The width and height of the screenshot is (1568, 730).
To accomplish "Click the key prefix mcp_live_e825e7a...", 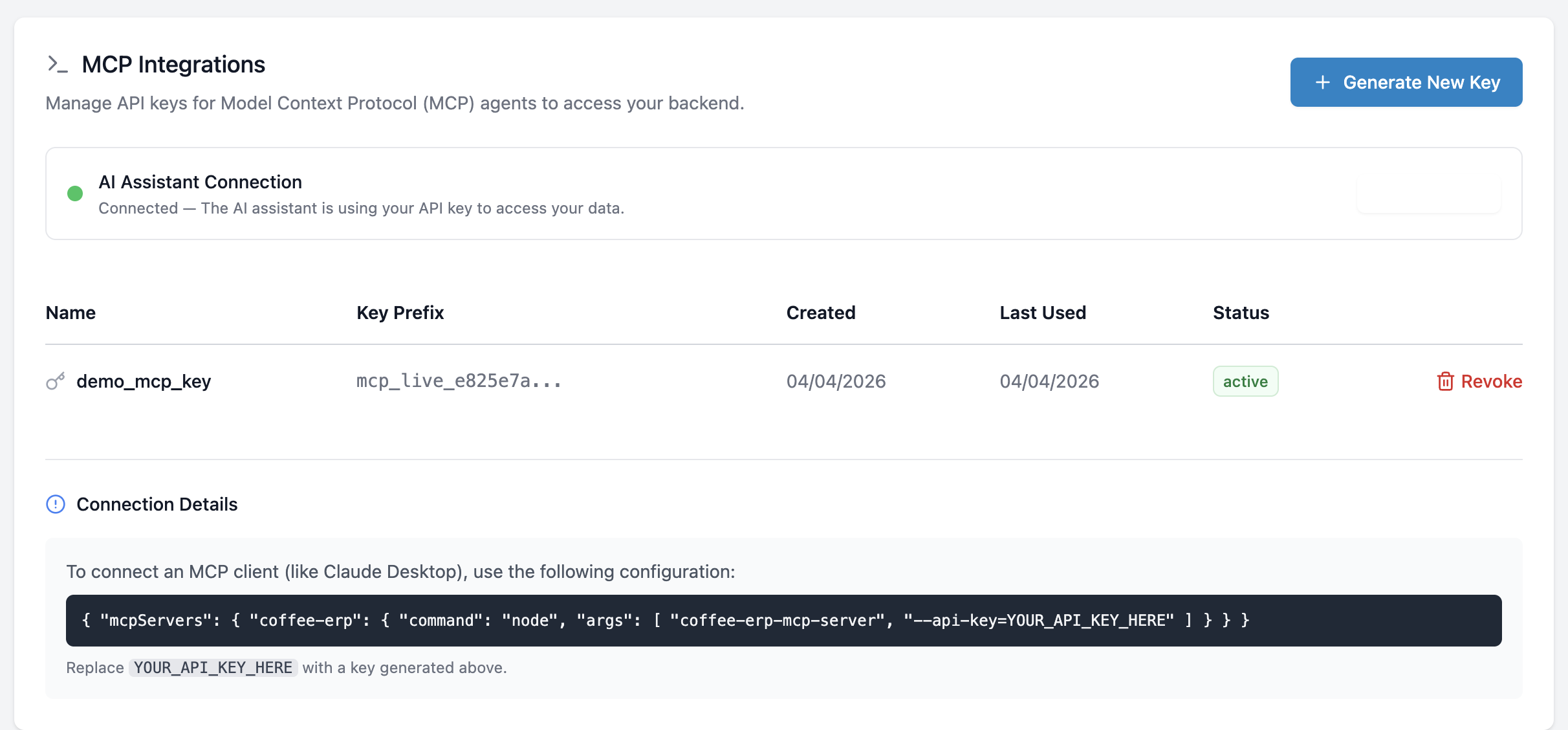I will (x=459, y=381).
